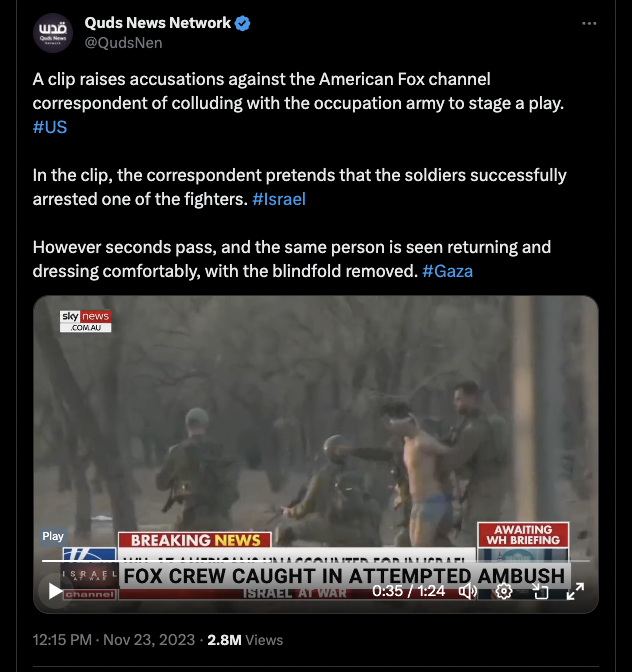Seek along the video progress bar
The height and width of the screenshot is (672, 632).
click(316, 561)
